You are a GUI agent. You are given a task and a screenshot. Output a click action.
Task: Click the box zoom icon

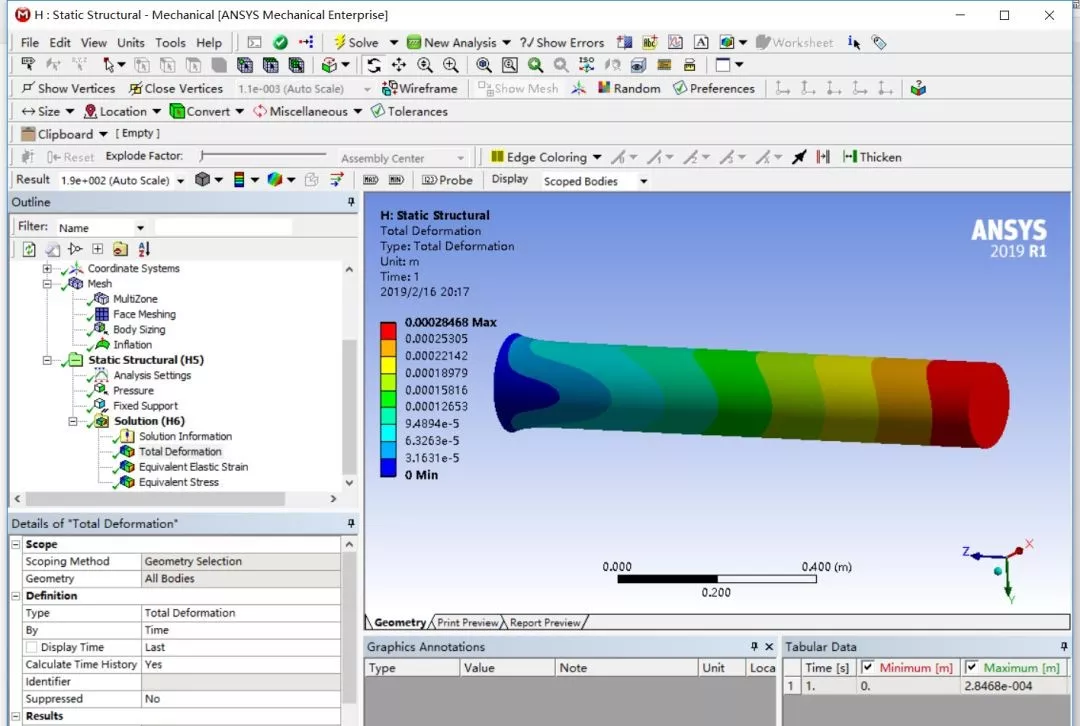pos(510,65)
